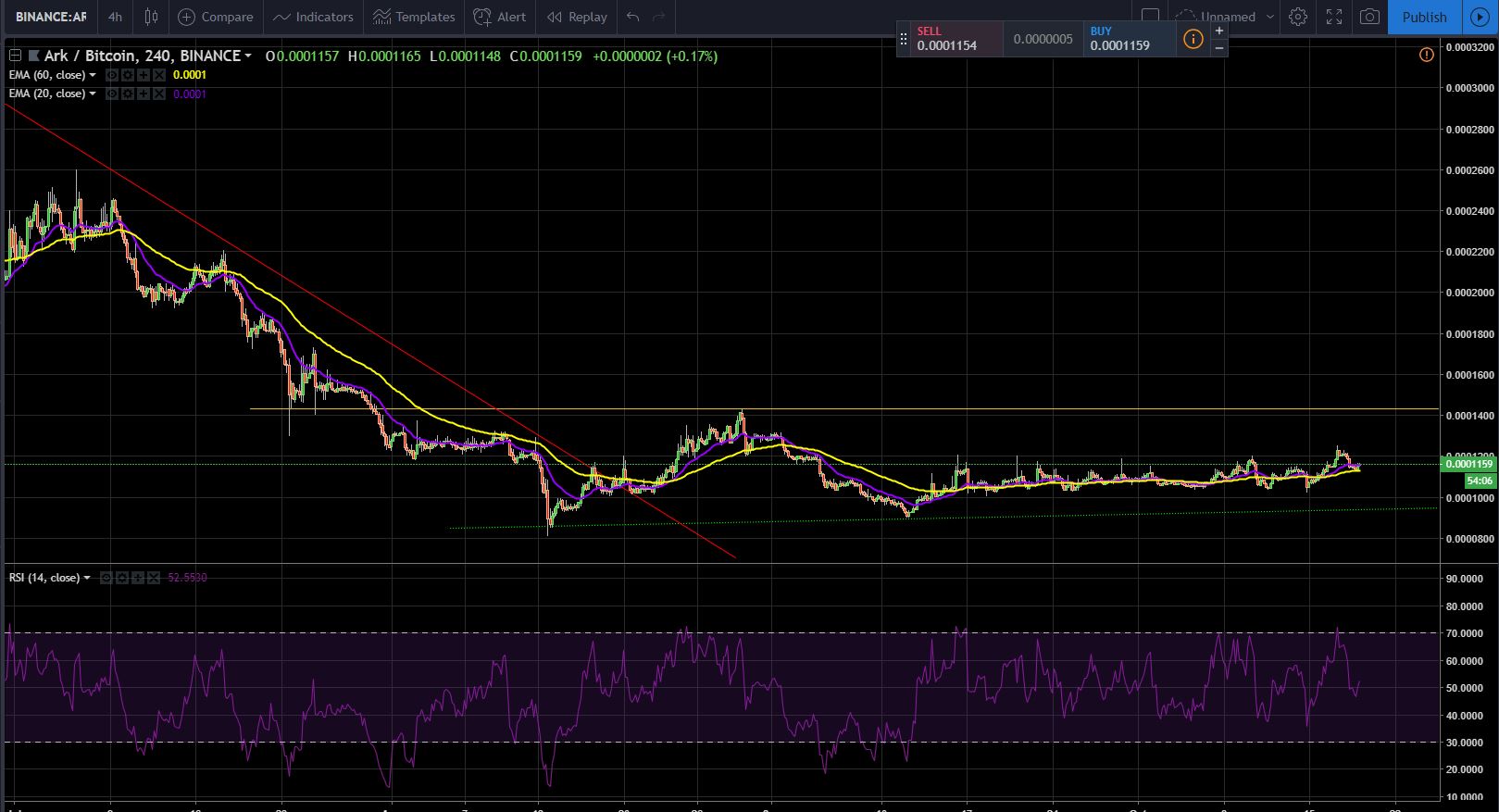Open the EMA (60, close) dropdown arrow
This screenshot has height=812, width=1499.
tap(93, 75)
